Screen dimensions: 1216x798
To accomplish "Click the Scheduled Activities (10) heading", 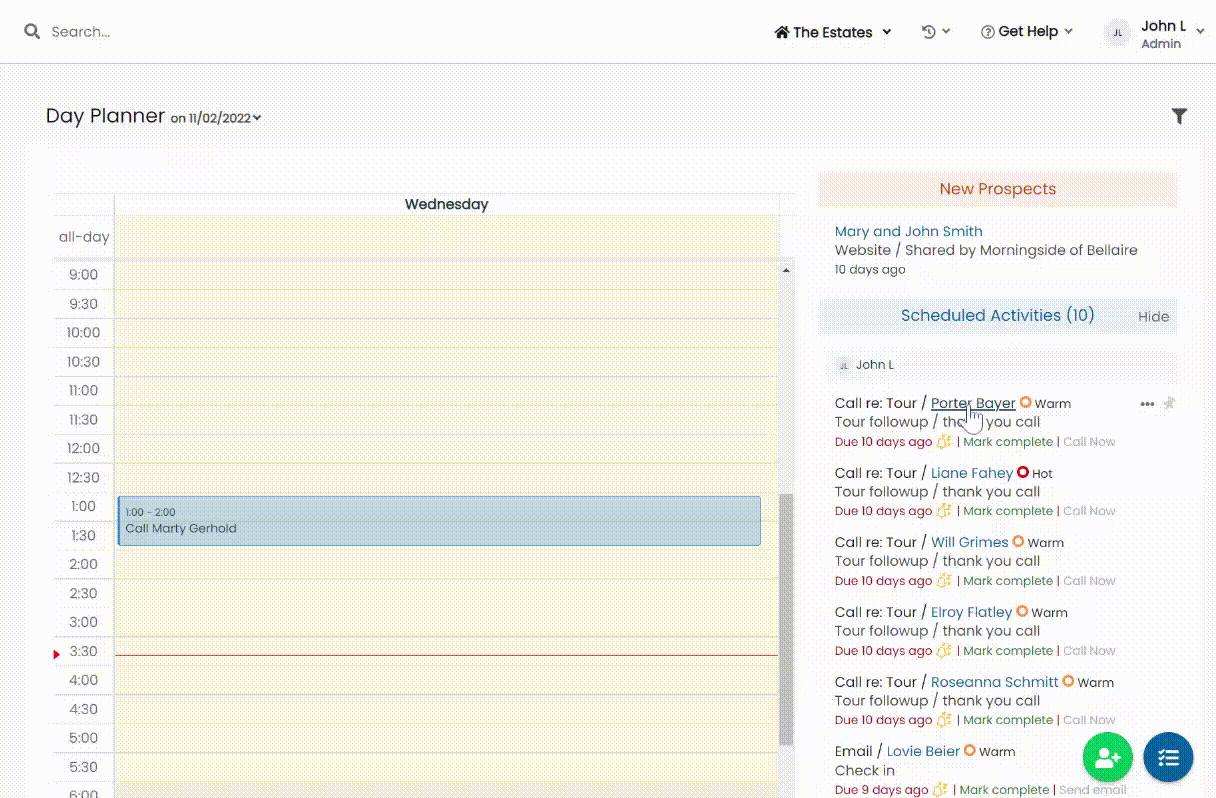I will (x=997, y=316).
